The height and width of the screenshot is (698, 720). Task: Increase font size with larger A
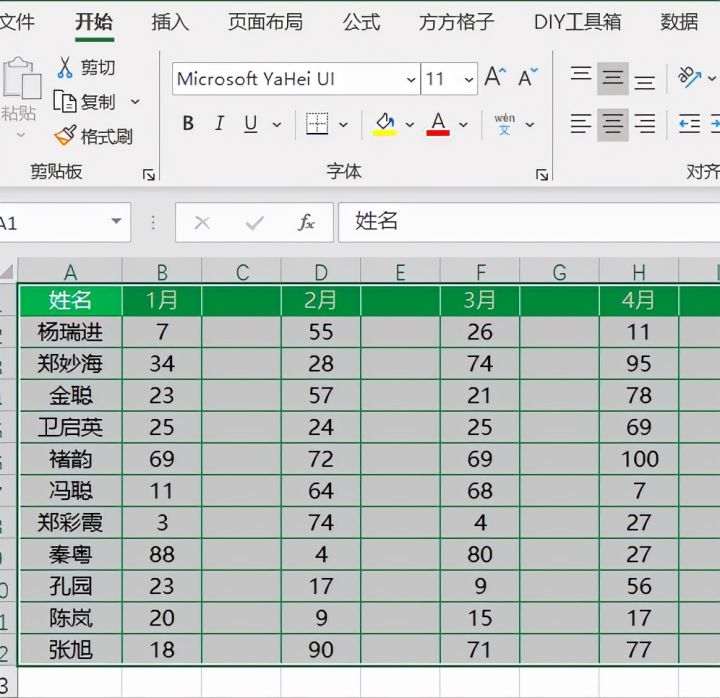click(495, 77)
